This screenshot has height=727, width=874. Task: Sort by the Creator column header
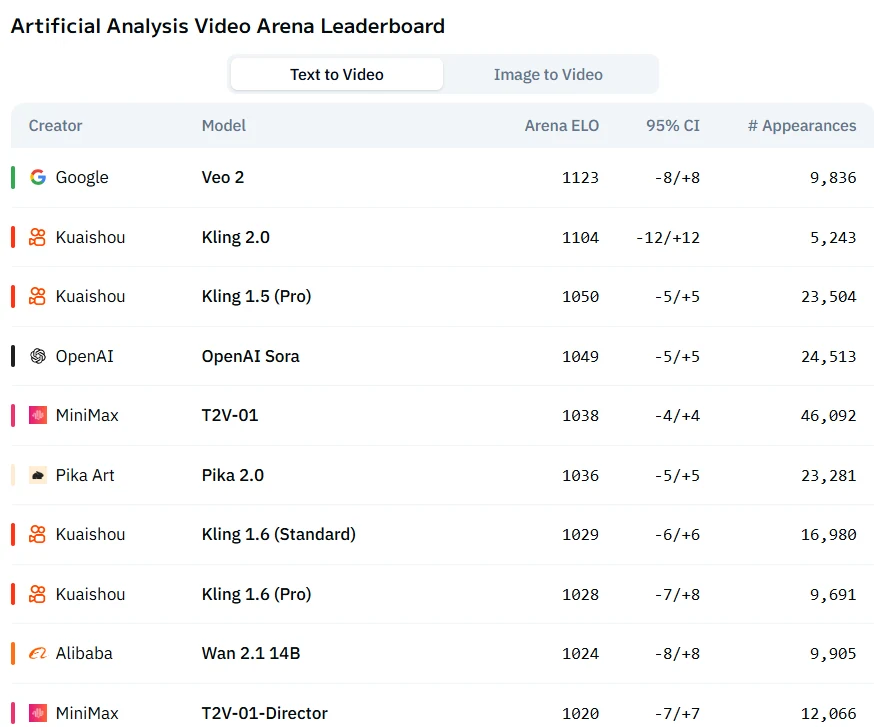point(55,126)
